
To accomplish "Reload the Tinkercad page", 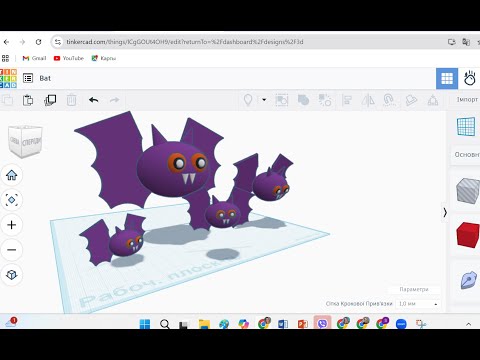I will (38, 42).
